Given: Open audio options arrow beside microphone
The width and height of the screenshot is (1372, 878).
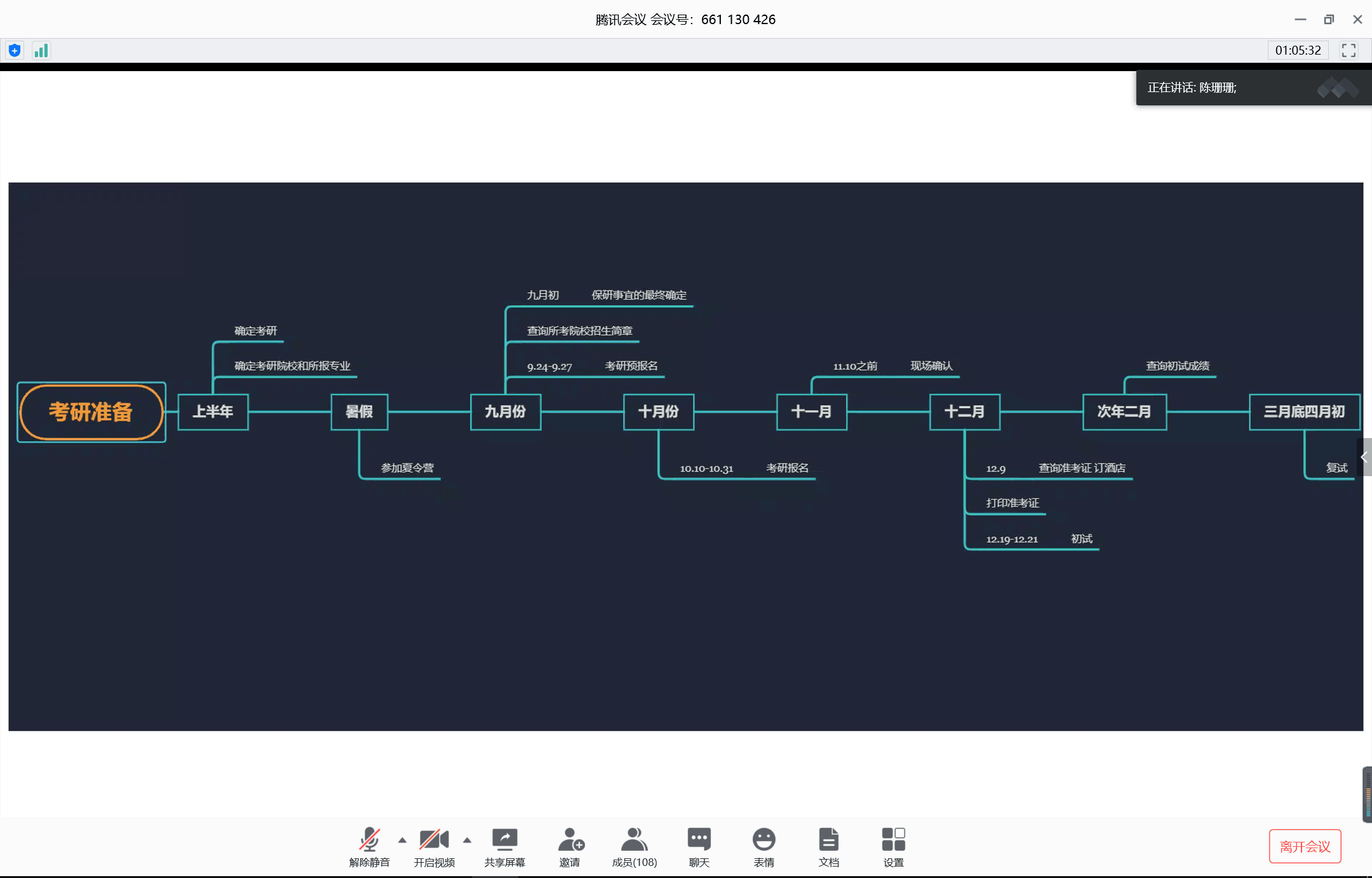Looking at the screenshot, I should (x=402, y=840).
